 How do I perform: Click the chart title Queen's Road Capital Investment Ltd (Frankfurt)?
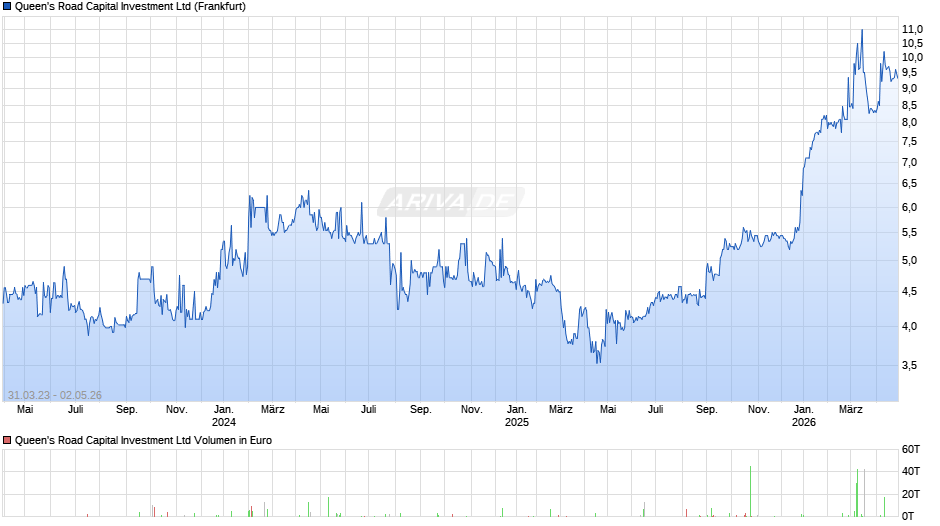(x=130, y=7)
